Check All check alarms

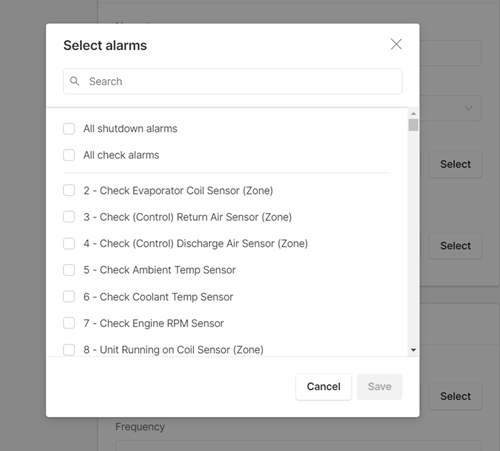point(69,155)
